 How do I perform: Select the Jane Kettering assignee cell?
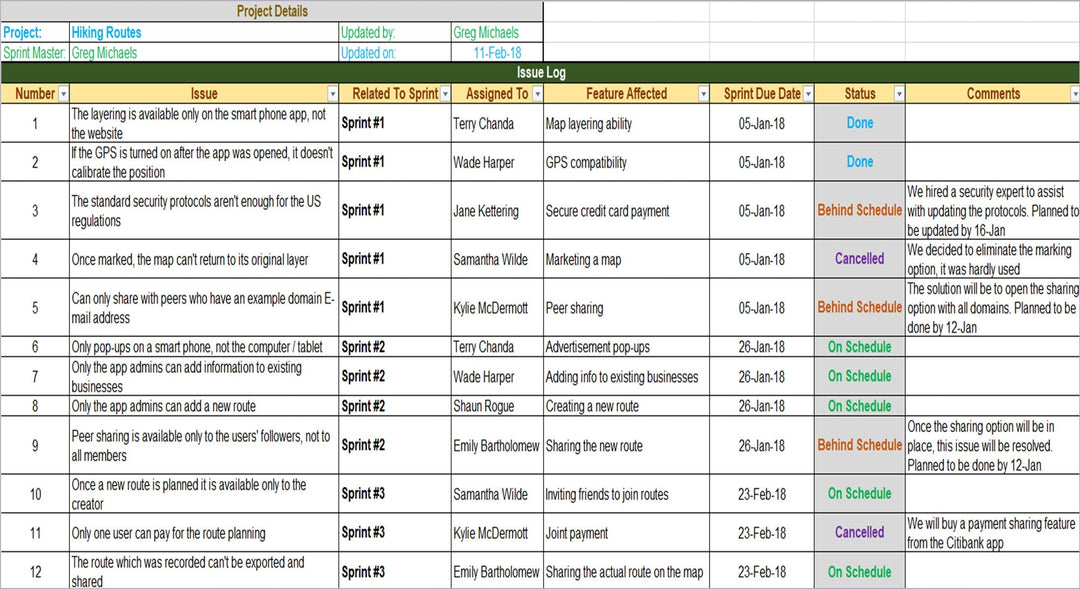tap(486, 211)
